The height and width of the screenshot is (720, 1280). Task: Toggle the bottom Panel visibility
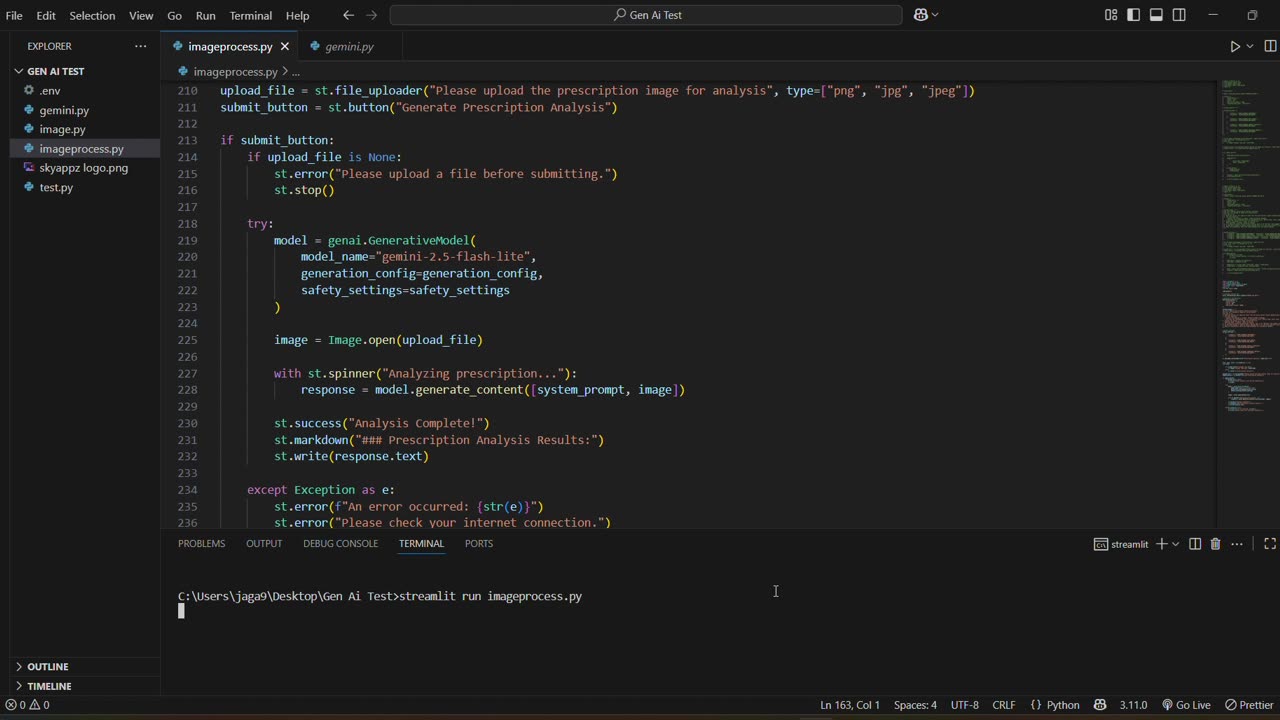pos(1156,15)
